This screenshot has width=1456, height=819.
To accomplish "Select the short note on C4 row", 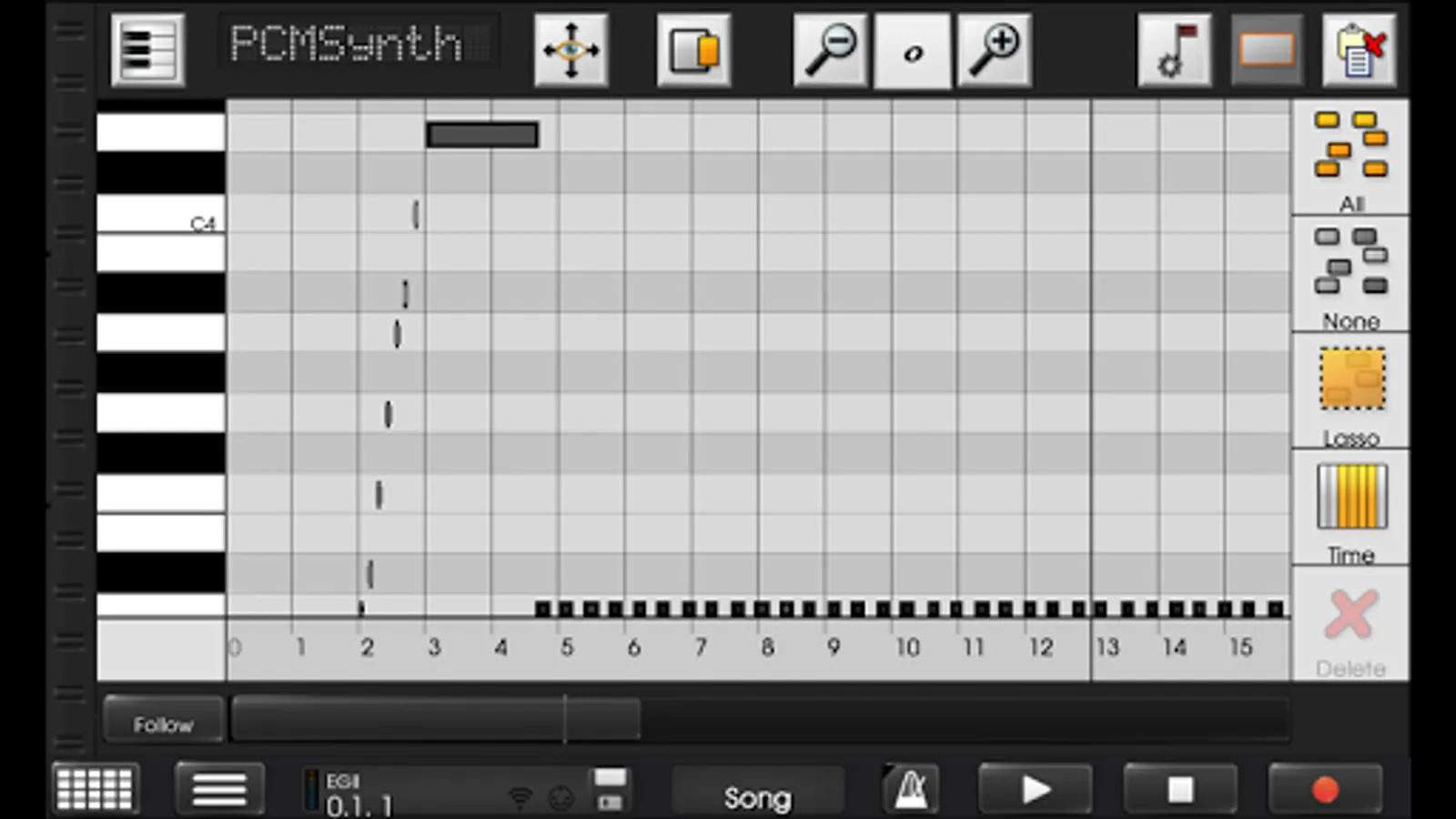I will point(416,215).
